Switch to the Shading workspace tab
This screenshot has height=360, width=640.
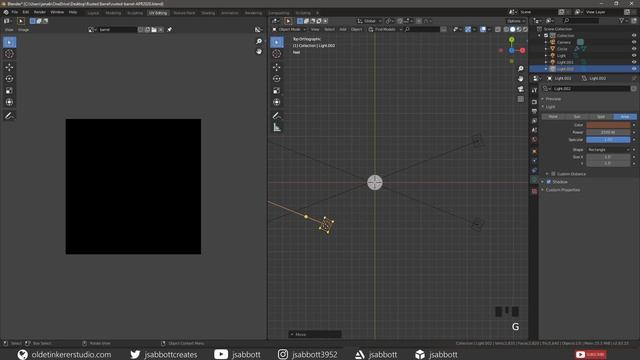(x=208, y=13)
